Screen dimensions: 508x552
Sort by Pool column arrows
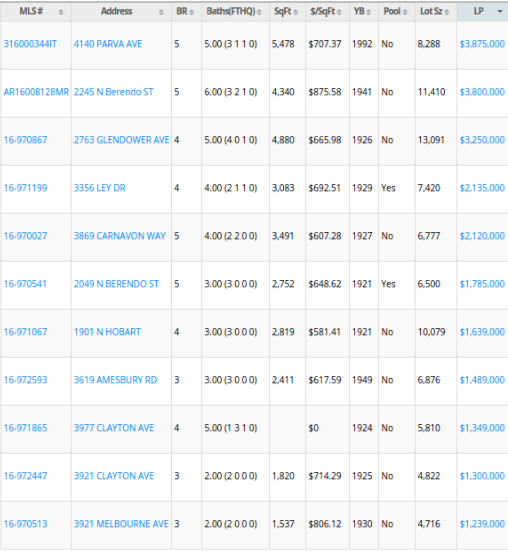[x=405, y=12]
